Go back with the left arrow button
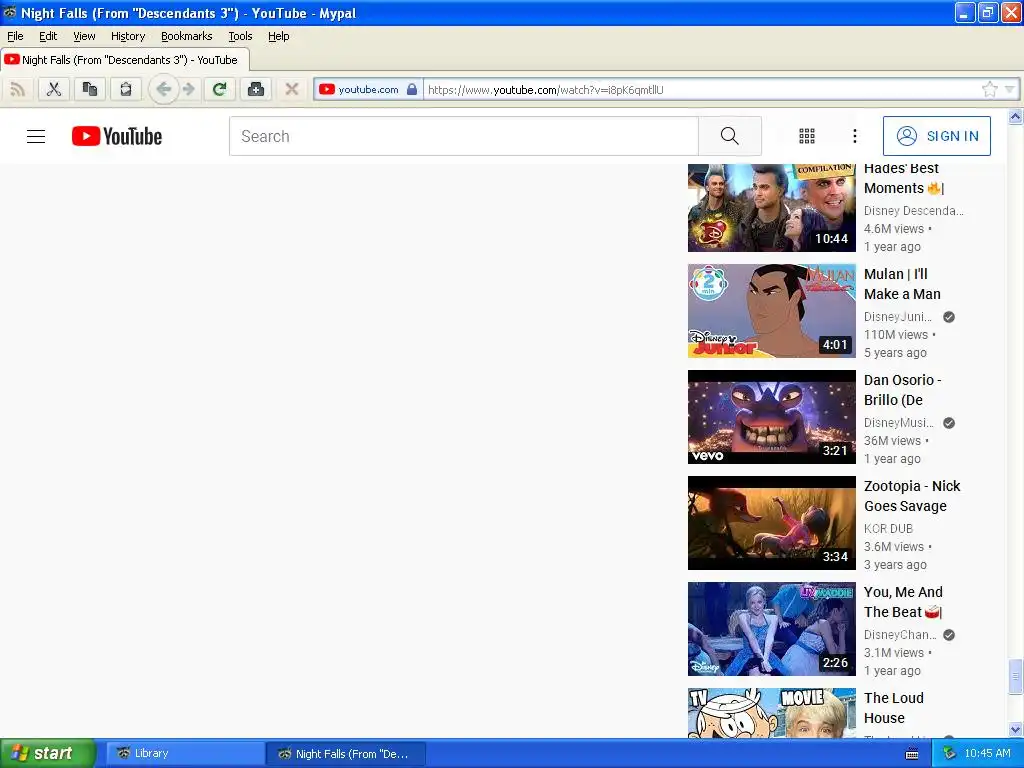This screenshot has width=1024, height=768. (164, 89)
